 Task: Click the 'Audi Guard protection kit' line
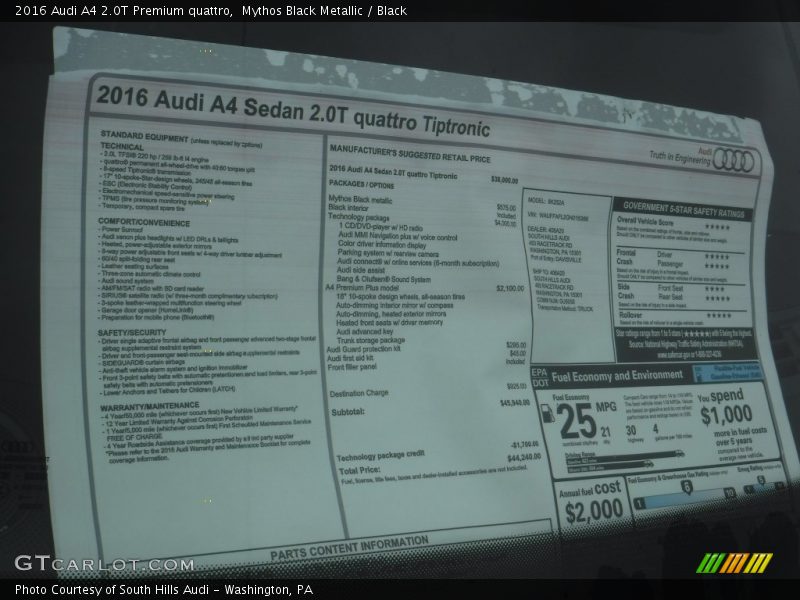click(x=363, y=349)
